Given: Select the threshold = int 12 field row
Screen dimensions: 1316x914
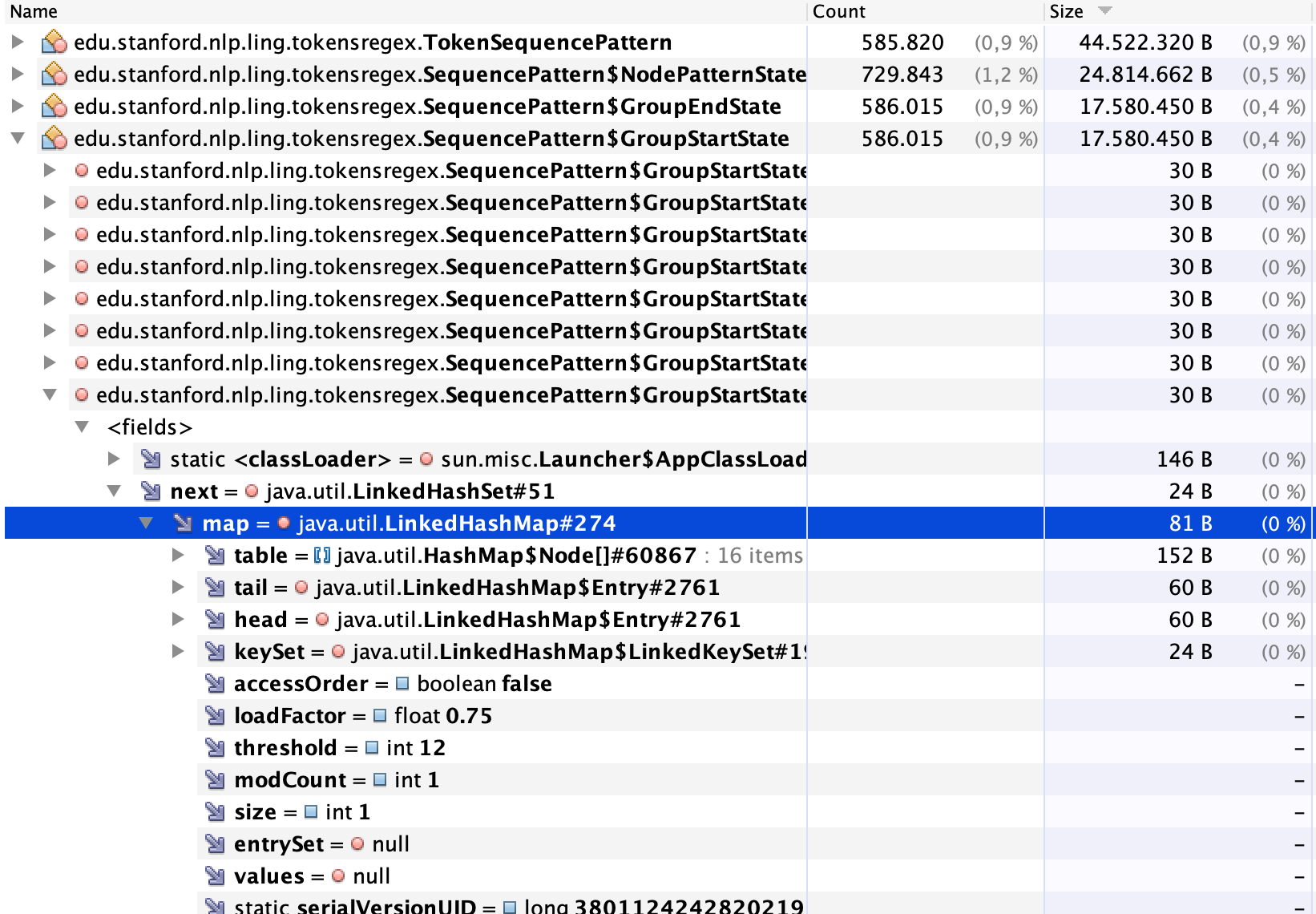Looking at the screenshot, I should click(337, 747).
